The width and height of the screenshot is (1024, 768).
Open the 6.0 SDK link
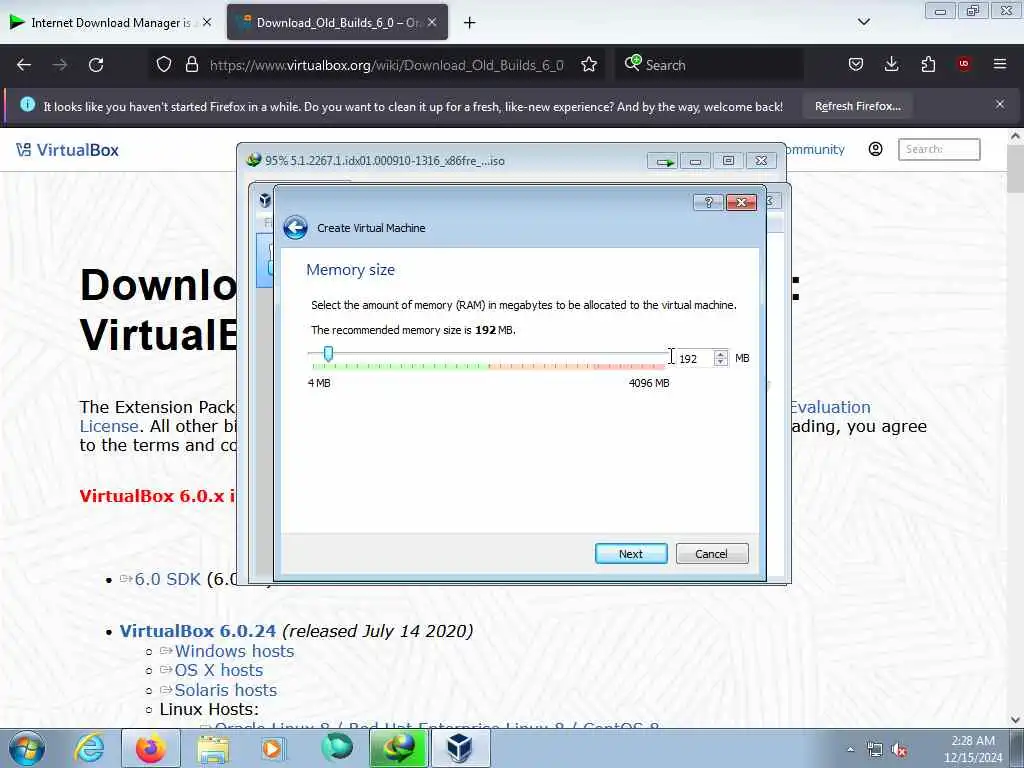pos(167,579)
